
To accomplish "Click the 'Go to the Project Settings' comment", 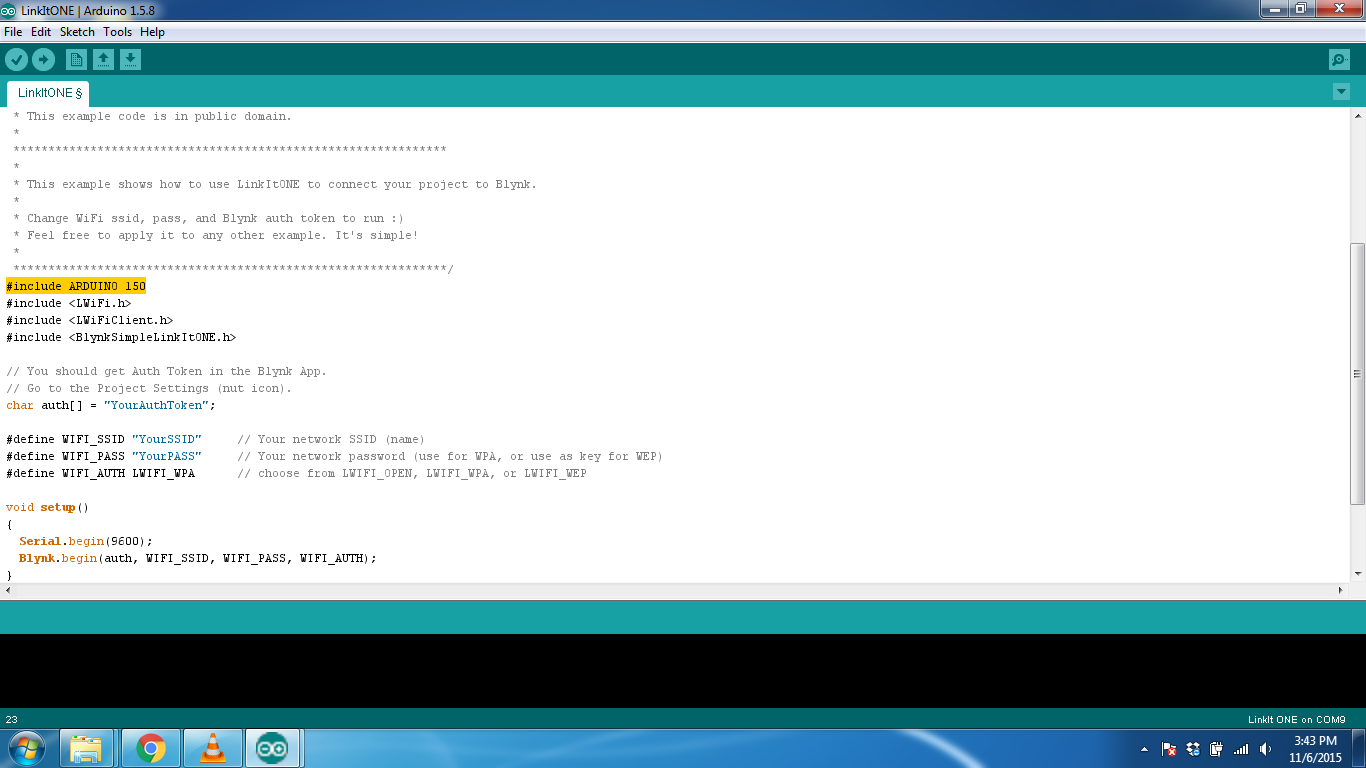I will pos(149,388).
